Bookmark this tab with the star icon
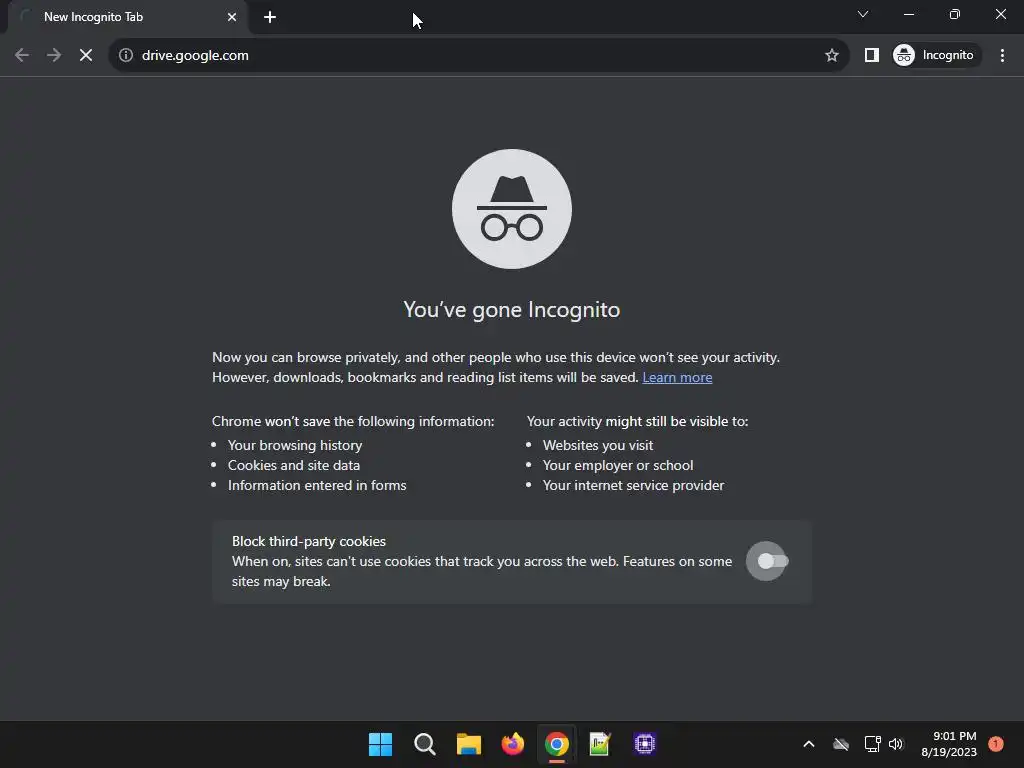Viewport: 1024px width, 768px height. coord(831,56)
